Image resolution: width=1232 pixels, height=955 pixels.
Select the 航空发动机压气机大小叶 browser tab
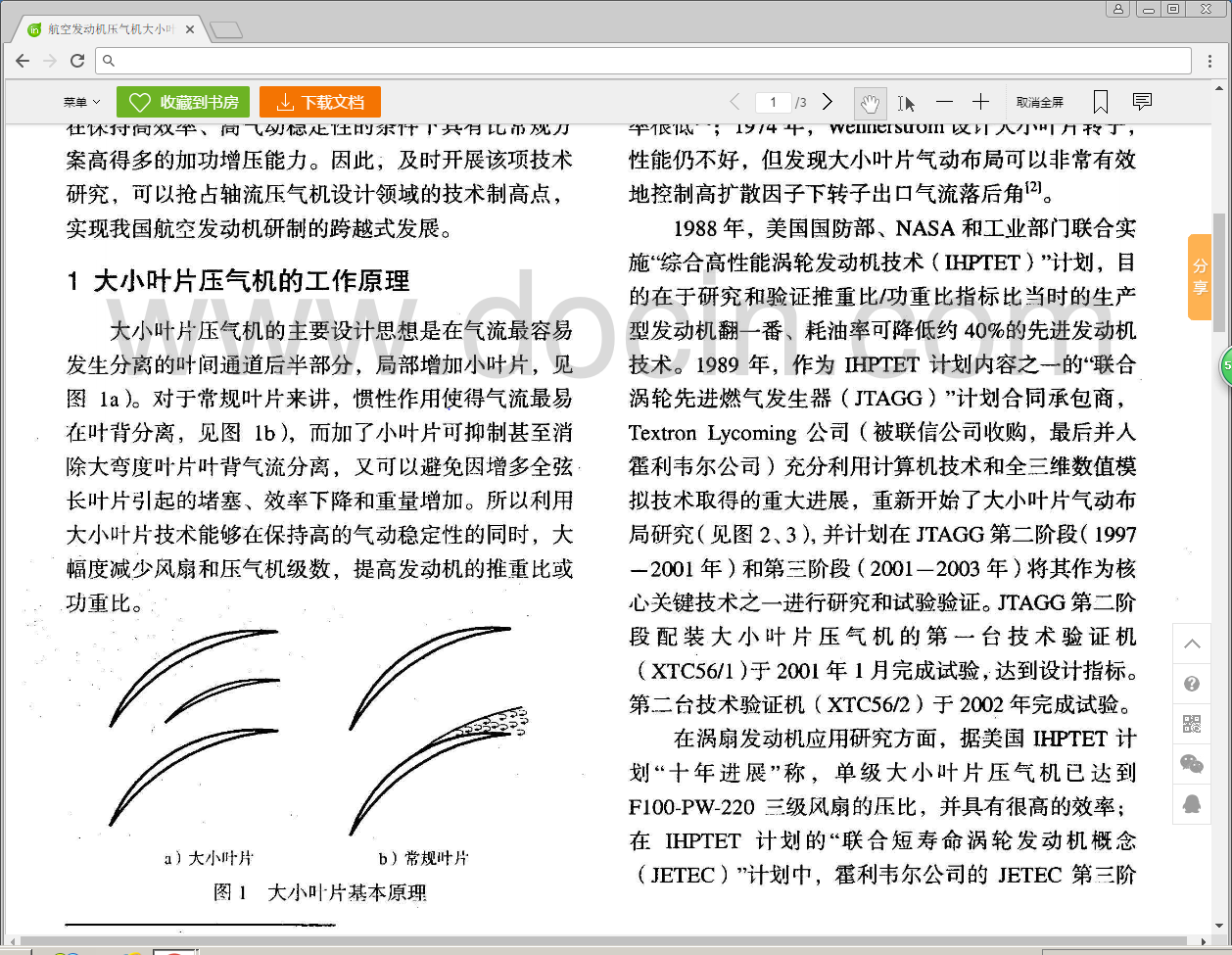(x=111, y=30)
